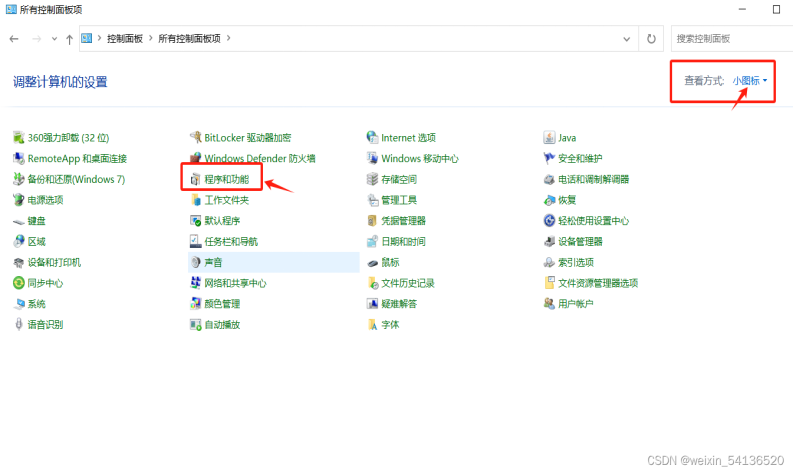794x473 pixels.
Task: Open the 文件资源管理器选项 link
Action: pyautogui.click(x=598, y=283)
